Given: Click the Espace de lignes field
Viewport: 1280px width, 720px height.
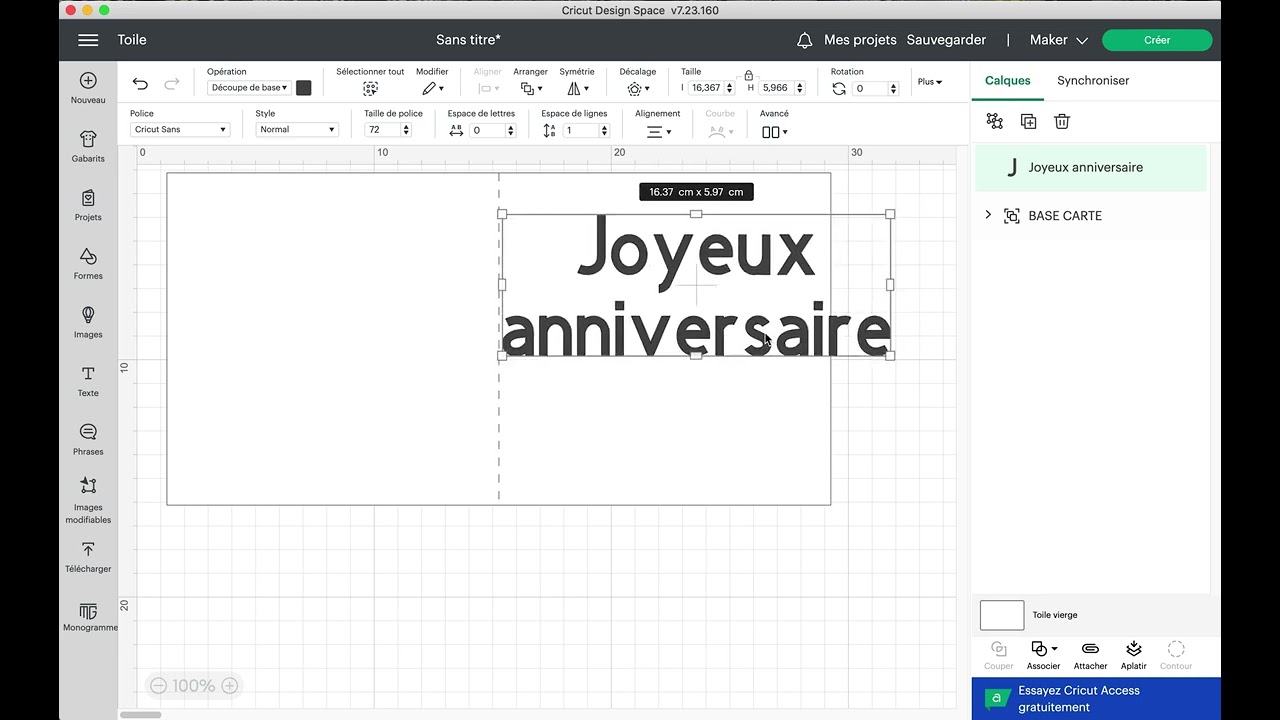Looking at the screenshot, I should 580,130.
